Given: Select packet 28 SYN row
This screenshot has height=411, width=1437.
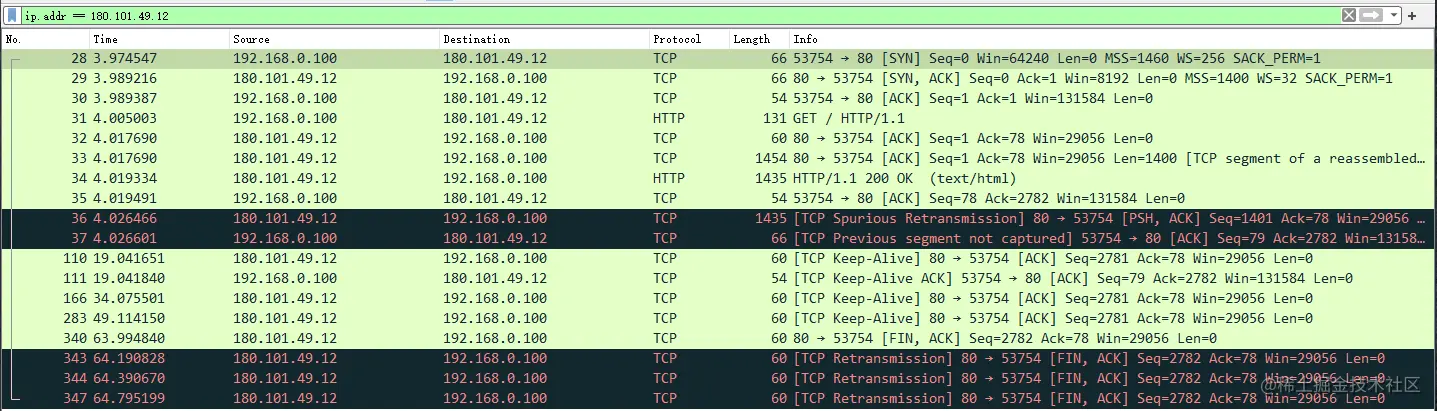Looking at the screenshot, I should (x=718, y=59).
